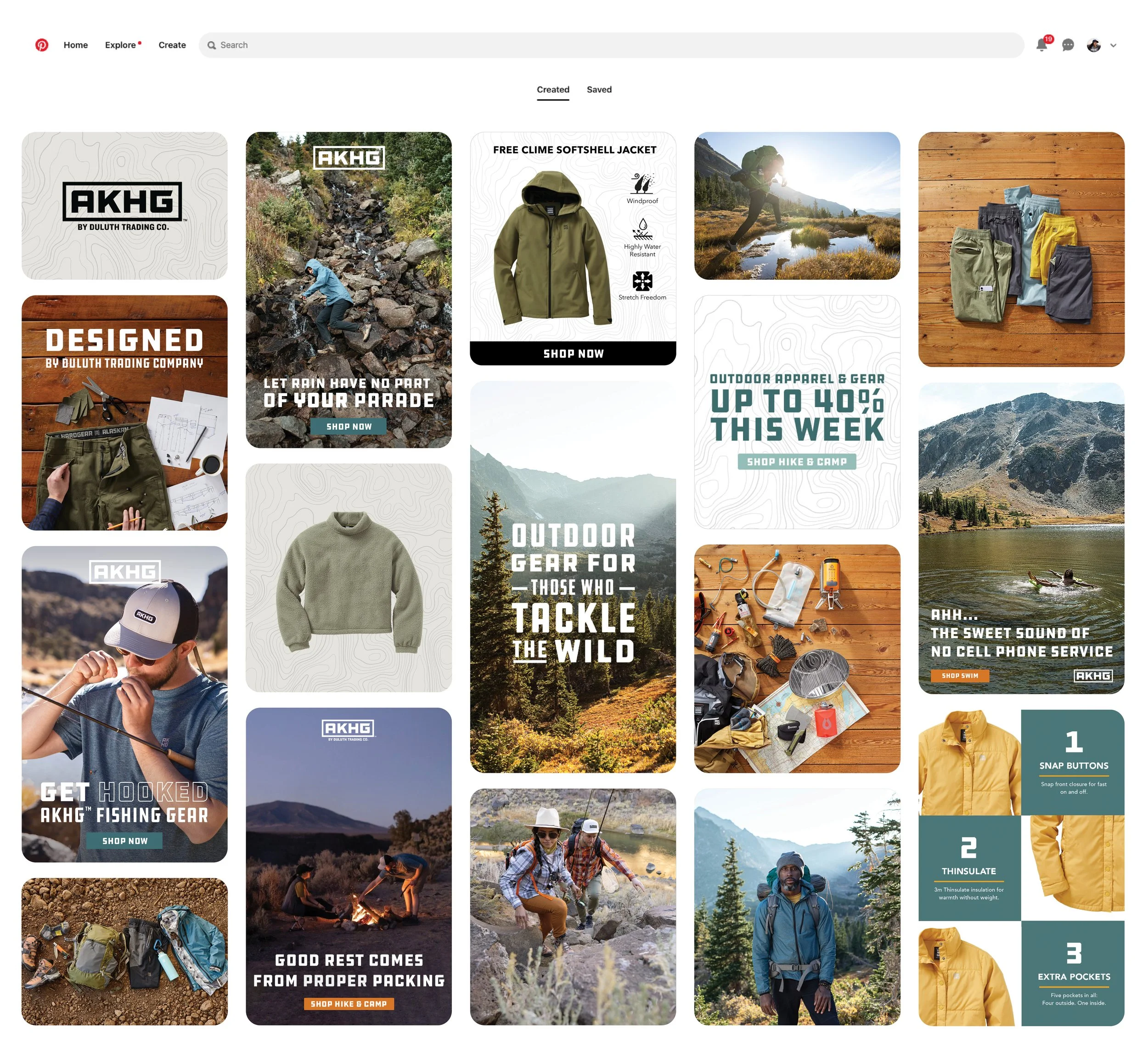
Task: Click the Shop Swim orange button
Action: click(x=960, y=676)
